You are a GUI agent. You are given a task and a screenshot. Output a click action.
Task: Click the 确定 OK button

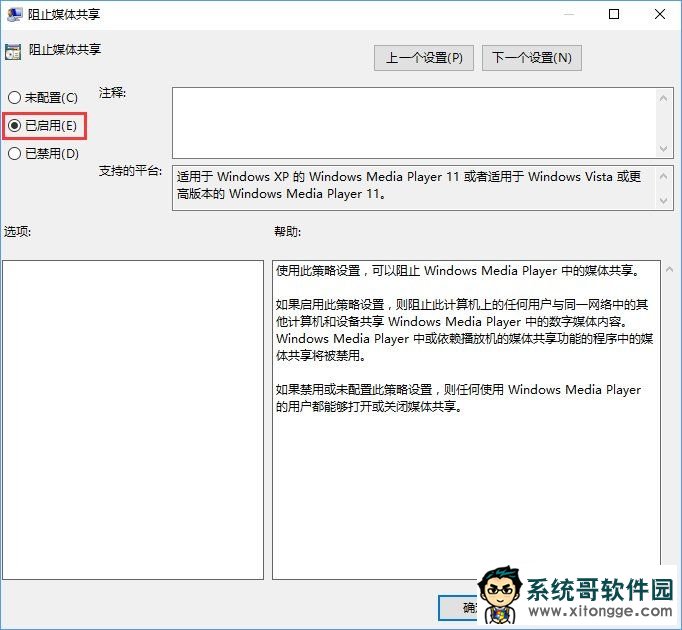[459, 607]
